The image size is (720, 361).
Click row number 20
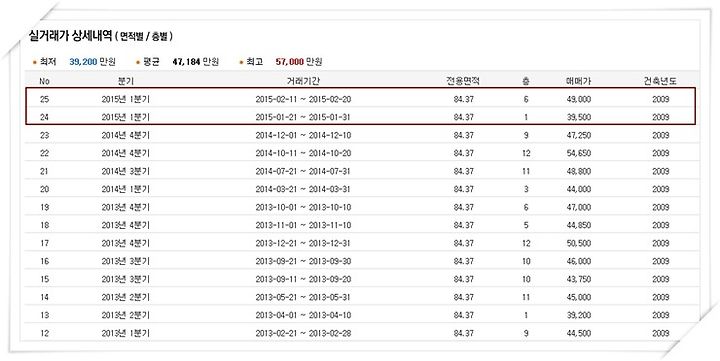pos(45,189)
